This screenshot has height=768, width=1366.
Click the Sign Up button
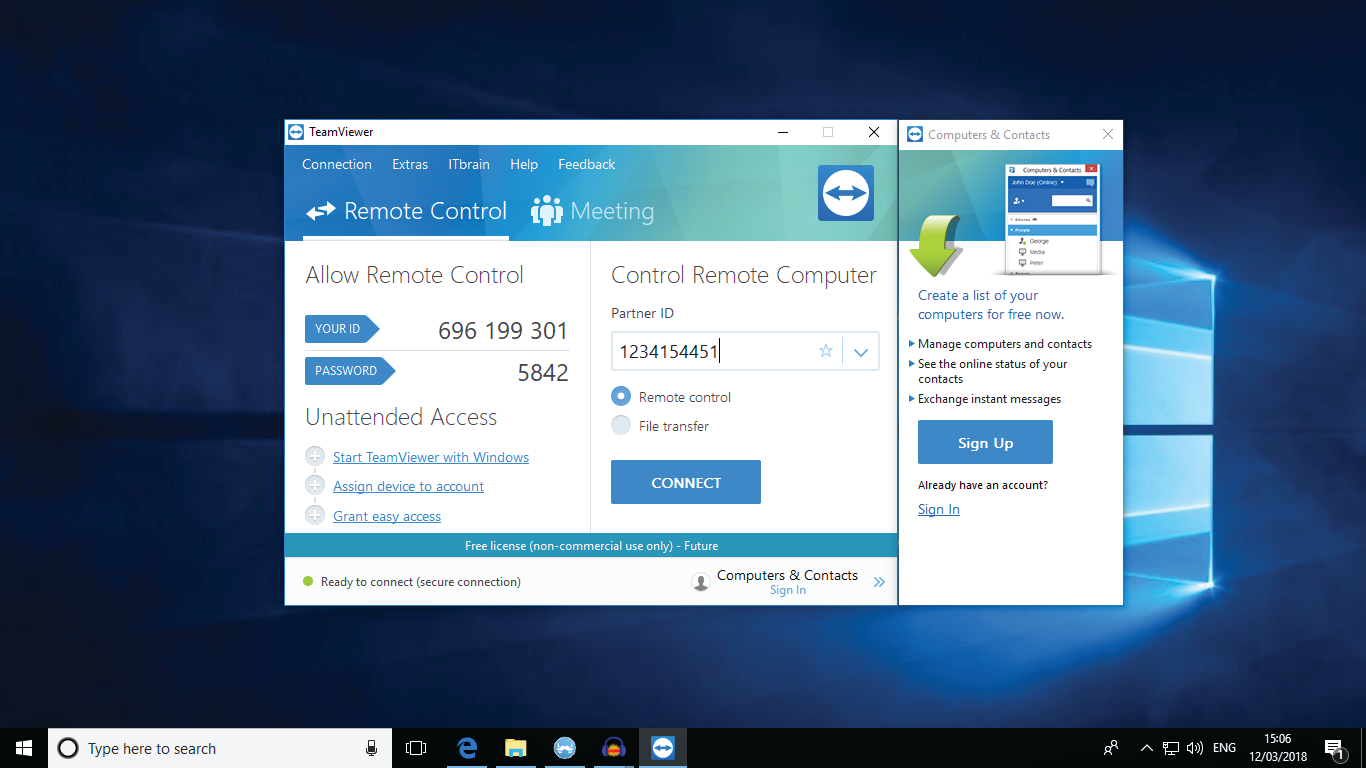(985, 442)
